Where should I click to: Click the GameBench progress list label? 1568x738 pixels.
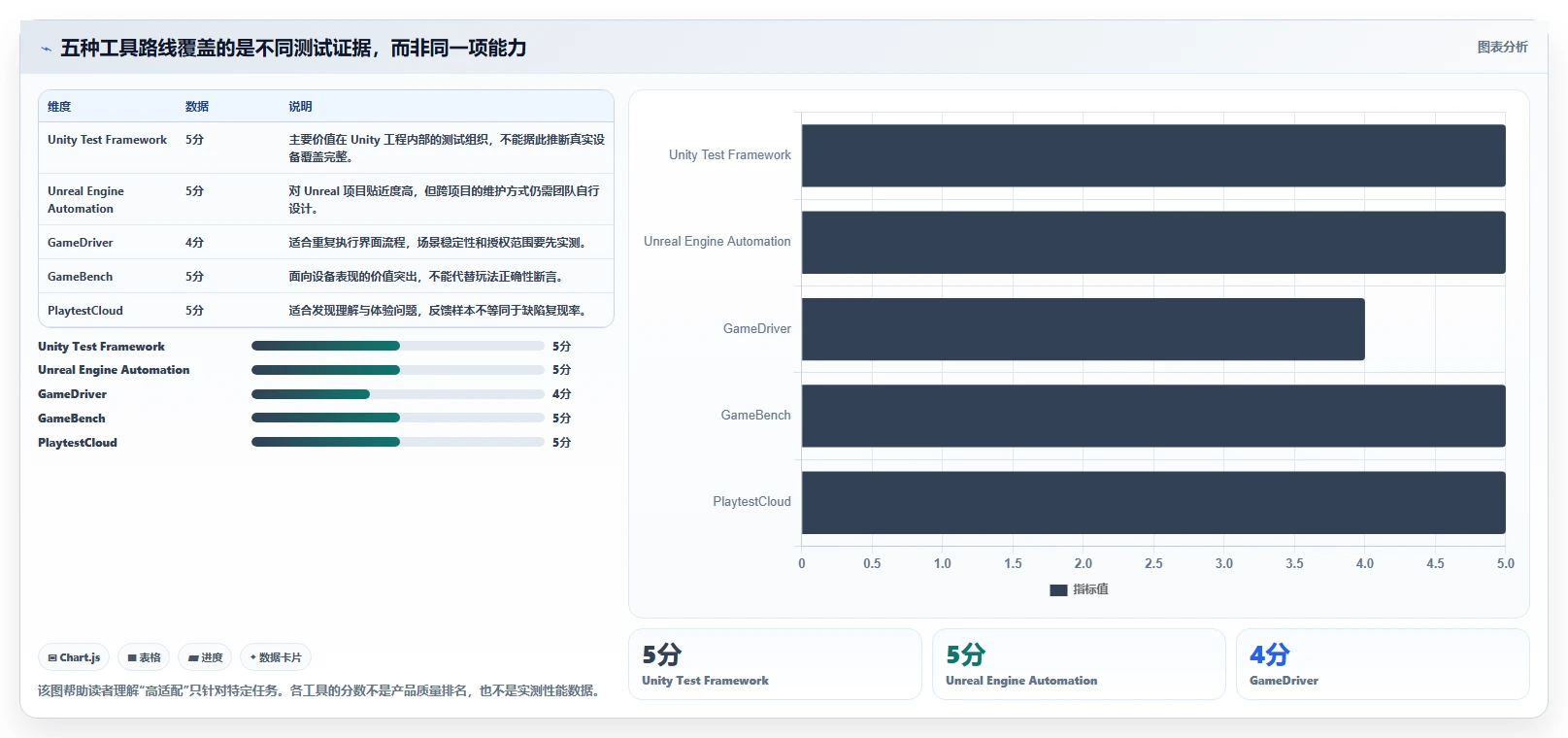click(x=72, y=419)
